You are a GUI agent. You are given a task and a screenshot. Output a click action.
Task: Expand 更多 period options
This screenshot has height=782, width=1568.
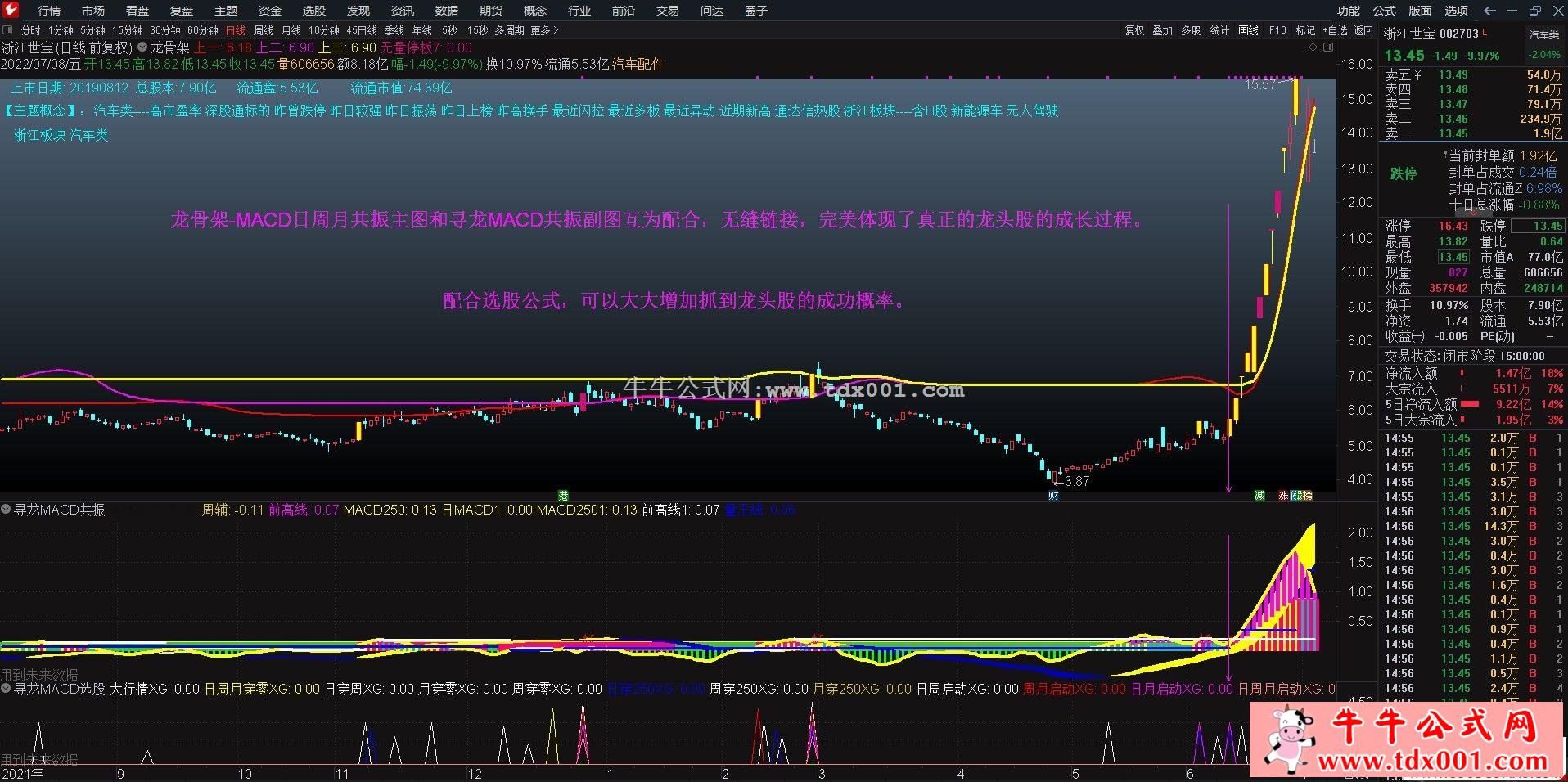tap(544, 30)
